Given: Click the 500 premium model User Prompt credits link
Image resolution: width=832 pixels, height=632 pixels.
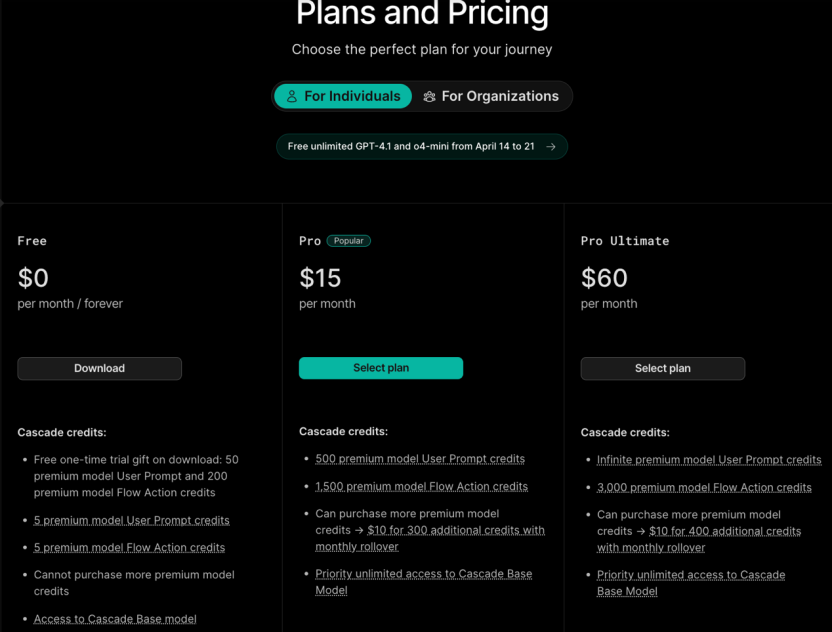Looking at the screenshot, I should click(420, 459).
